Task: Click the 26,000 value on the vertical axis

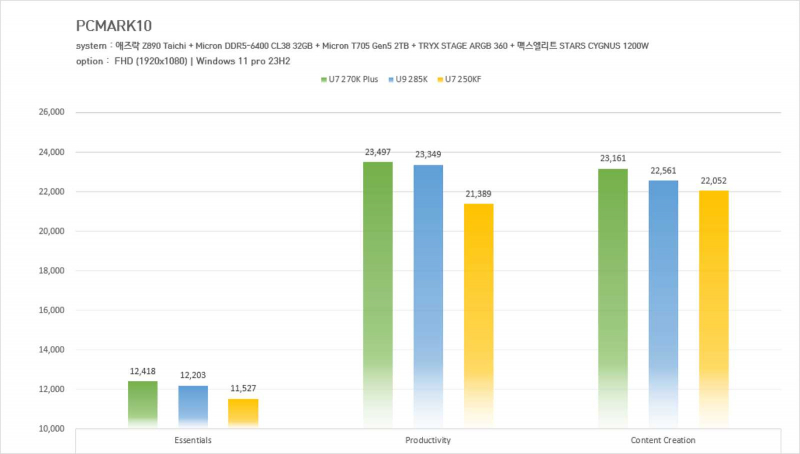Action: pyautogui.click(x=50, y=113)
